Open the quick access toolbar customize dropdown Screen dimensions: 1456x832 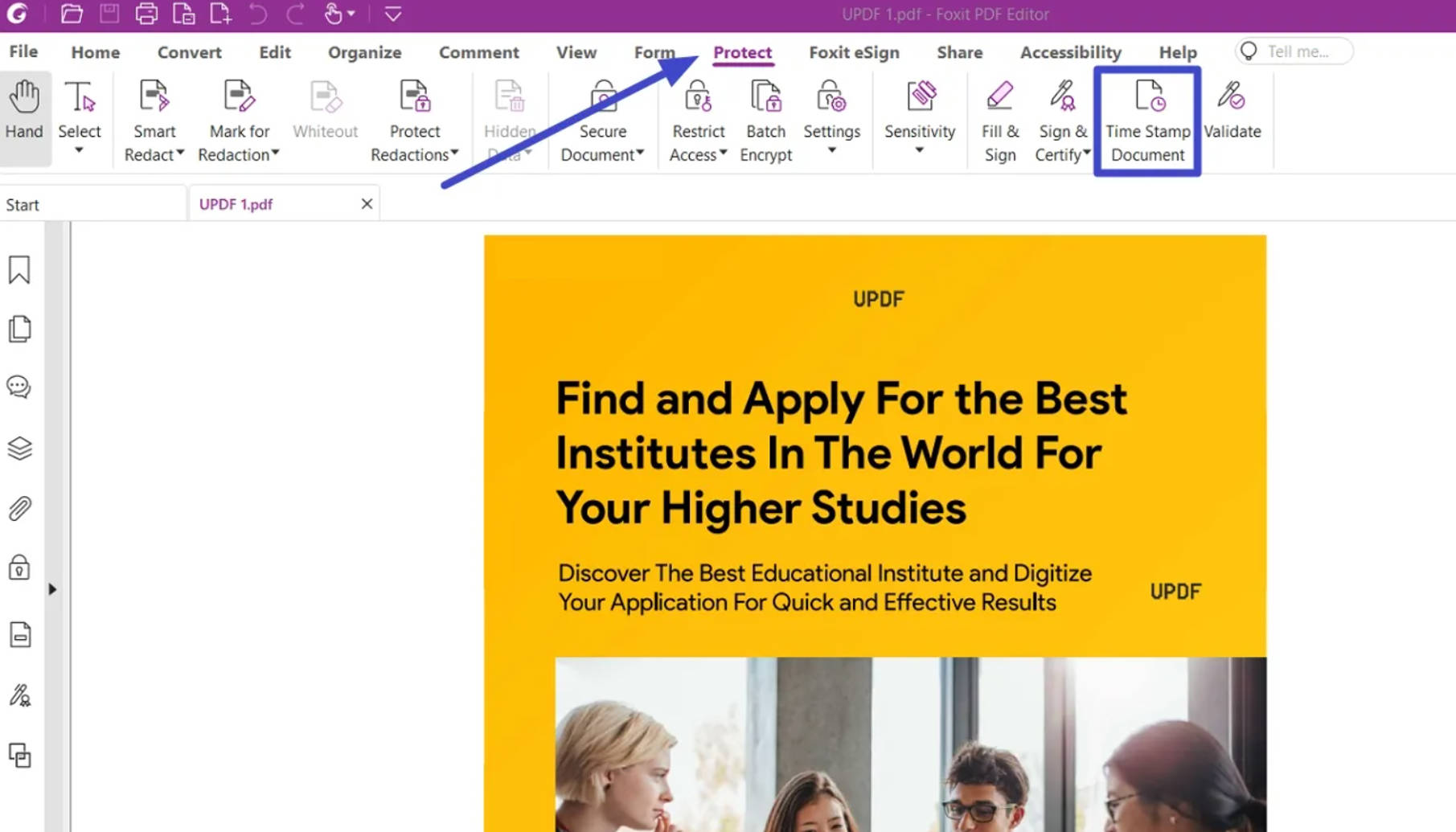[393, 14]
